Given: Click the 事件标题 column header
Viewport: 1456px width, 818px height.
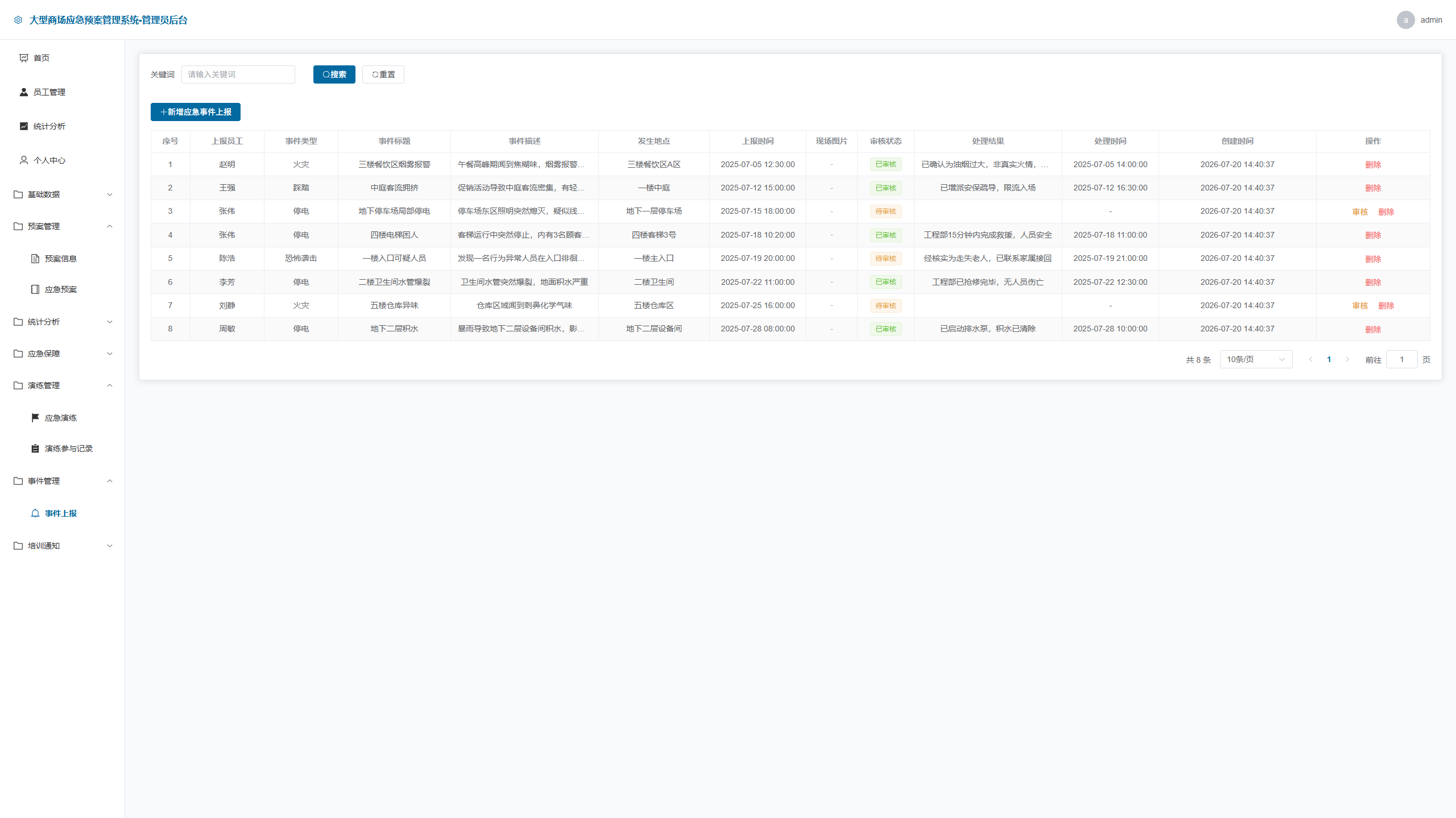Looking at the screenshot, I should click(x=394, y=141).
